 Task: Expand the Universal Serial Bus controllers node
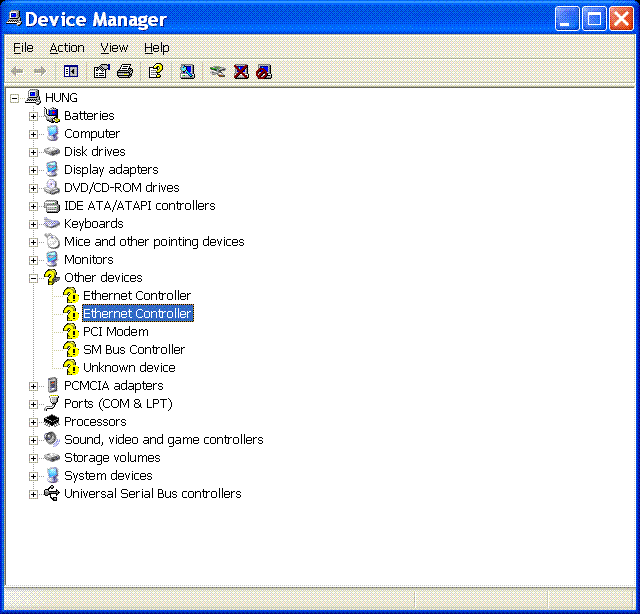pyautogui.click(x=33, y=494)
